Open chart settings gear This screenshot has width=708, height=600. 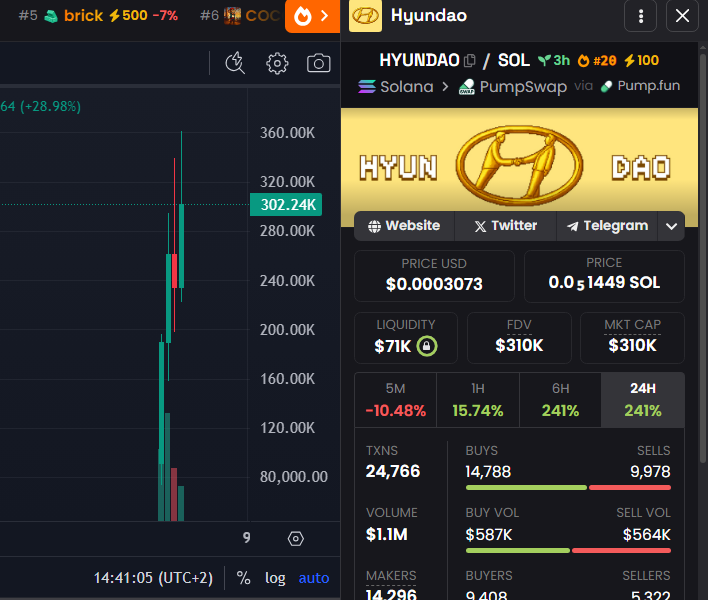277,63
